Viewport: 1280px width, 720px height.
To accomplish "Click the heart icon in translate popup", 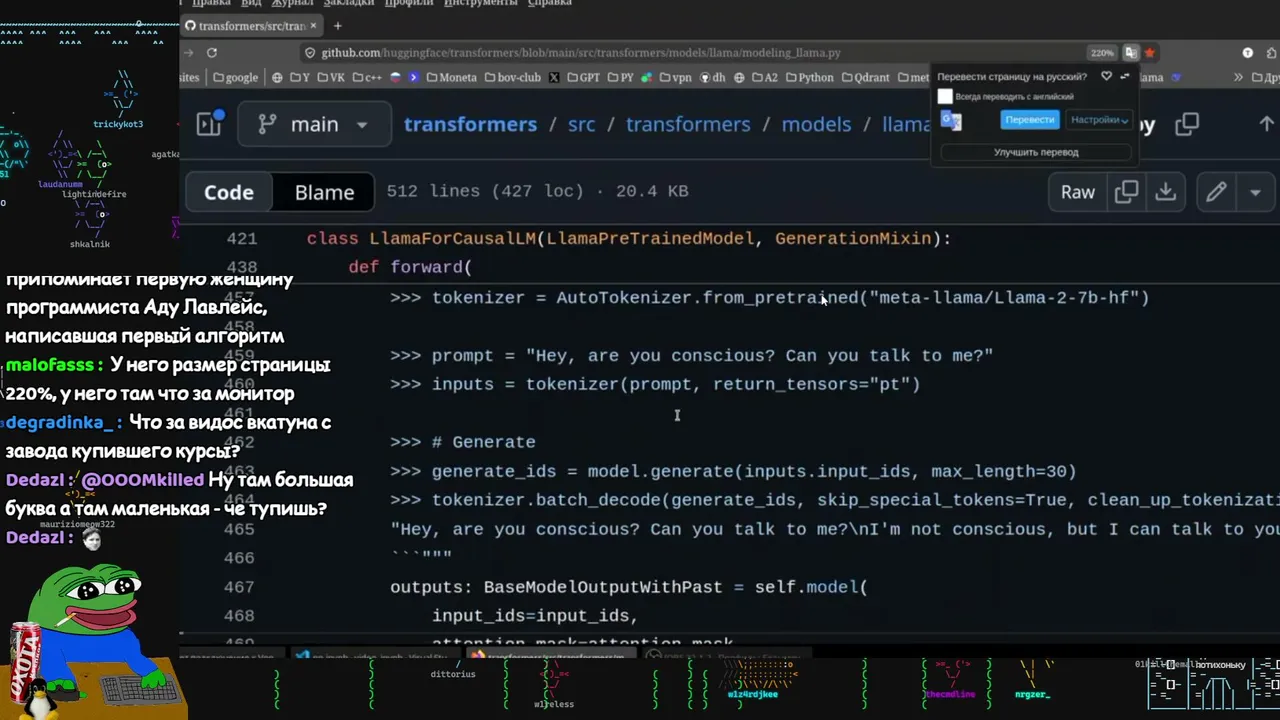I will pos(1106,76).
